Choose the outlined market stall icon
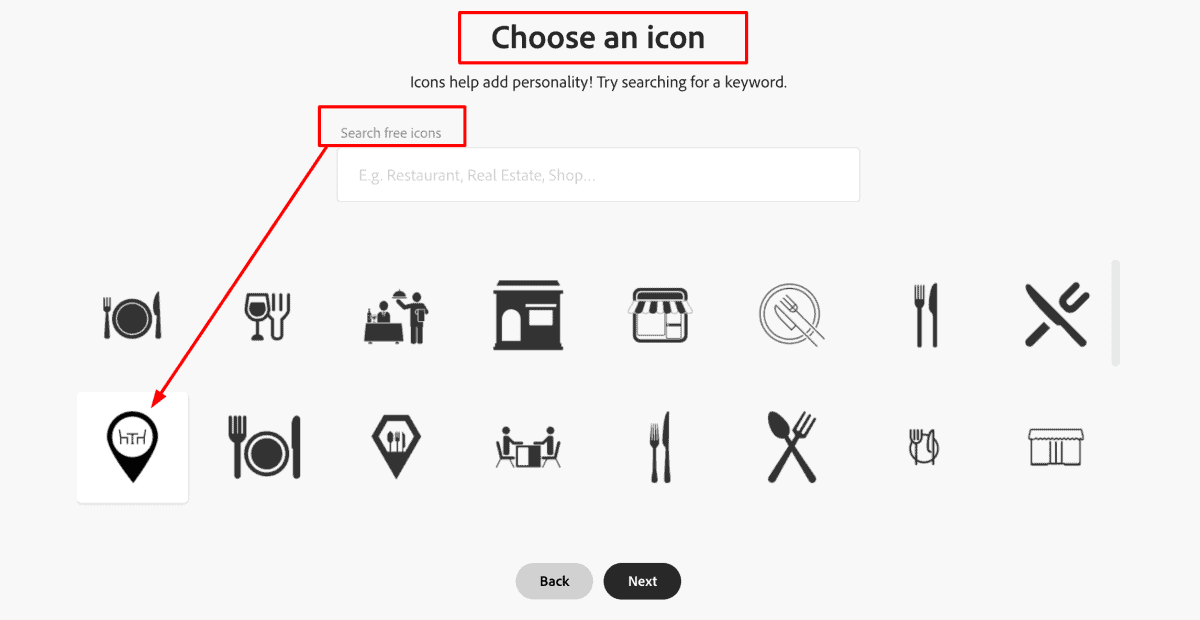 pyautogui.click(x=1055, y=447)
